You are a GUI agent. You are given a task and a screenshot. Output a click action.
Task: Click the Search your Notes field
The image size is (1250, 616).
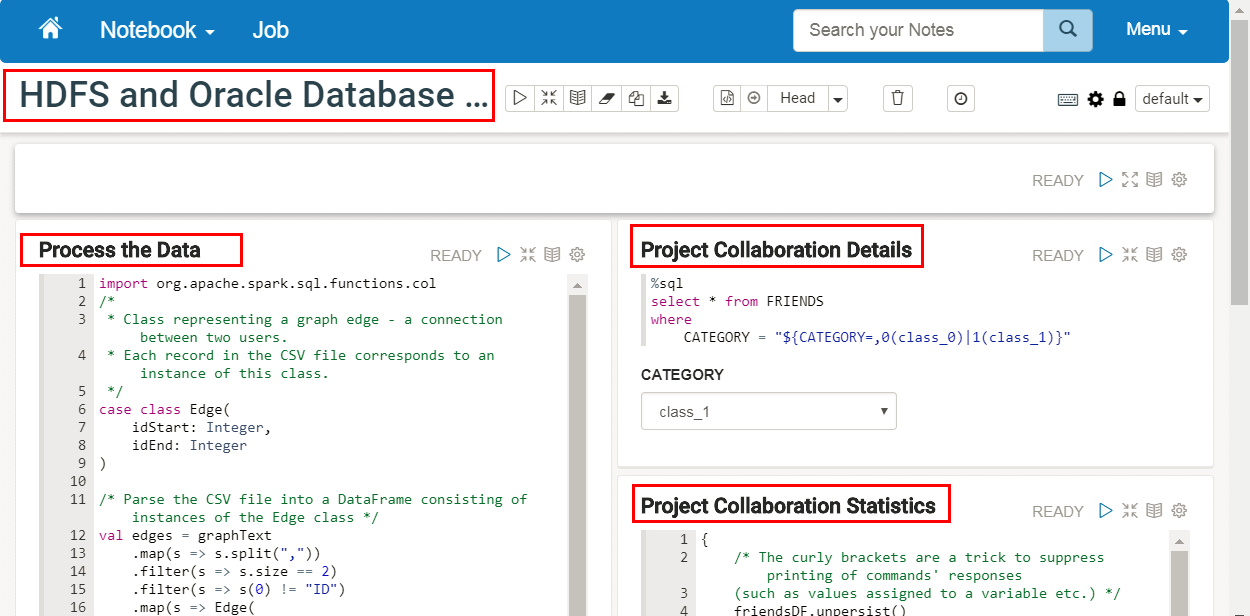tap(917, 30)
